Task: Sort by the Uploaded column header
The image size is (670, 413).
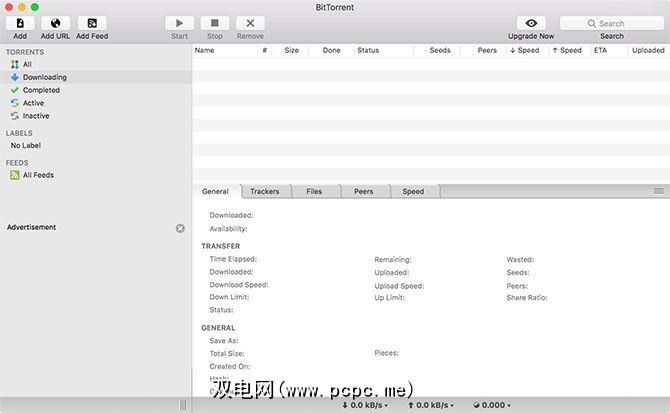Action: (648, 50)
